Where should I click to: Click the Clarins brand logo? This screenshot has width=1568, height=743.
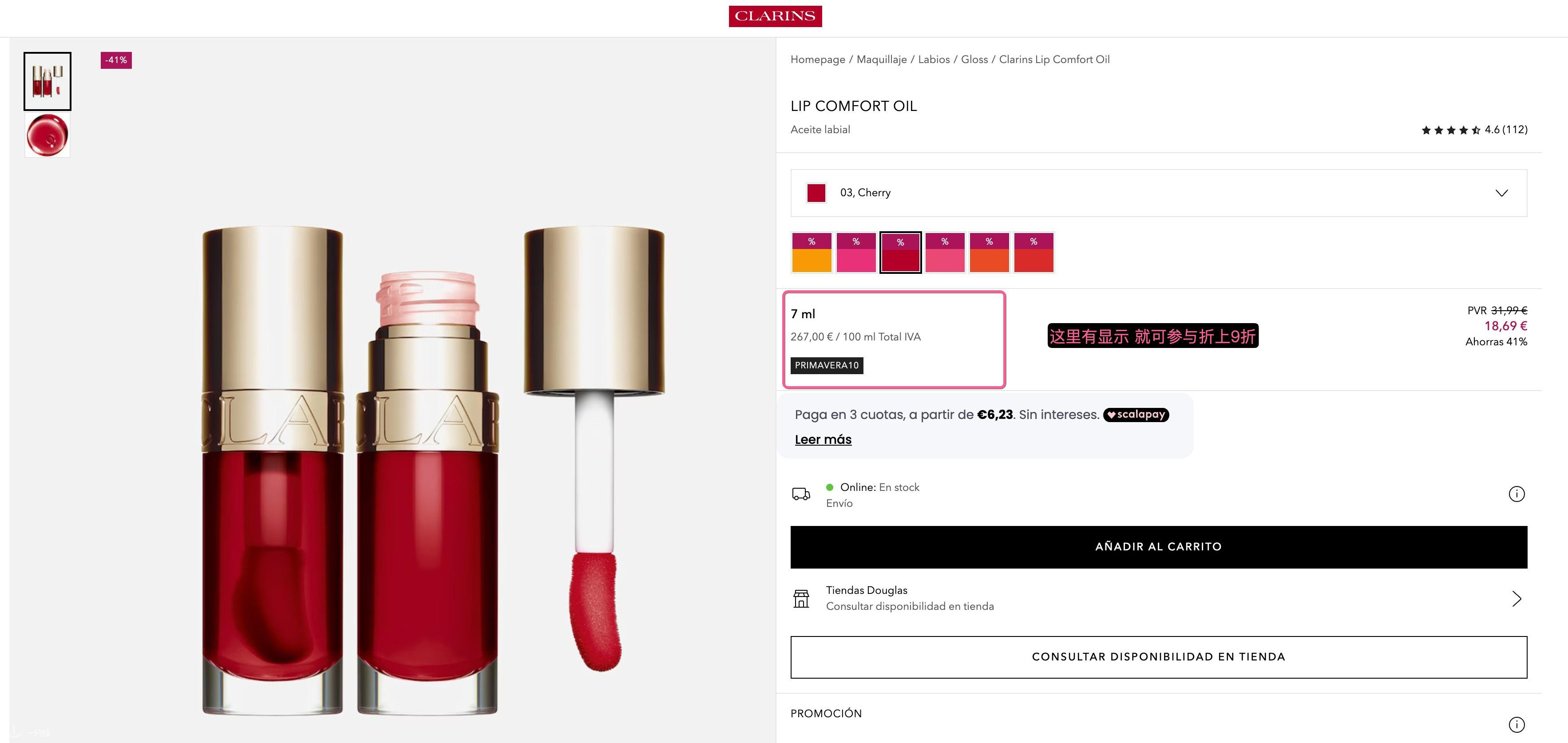coord(775,16)
